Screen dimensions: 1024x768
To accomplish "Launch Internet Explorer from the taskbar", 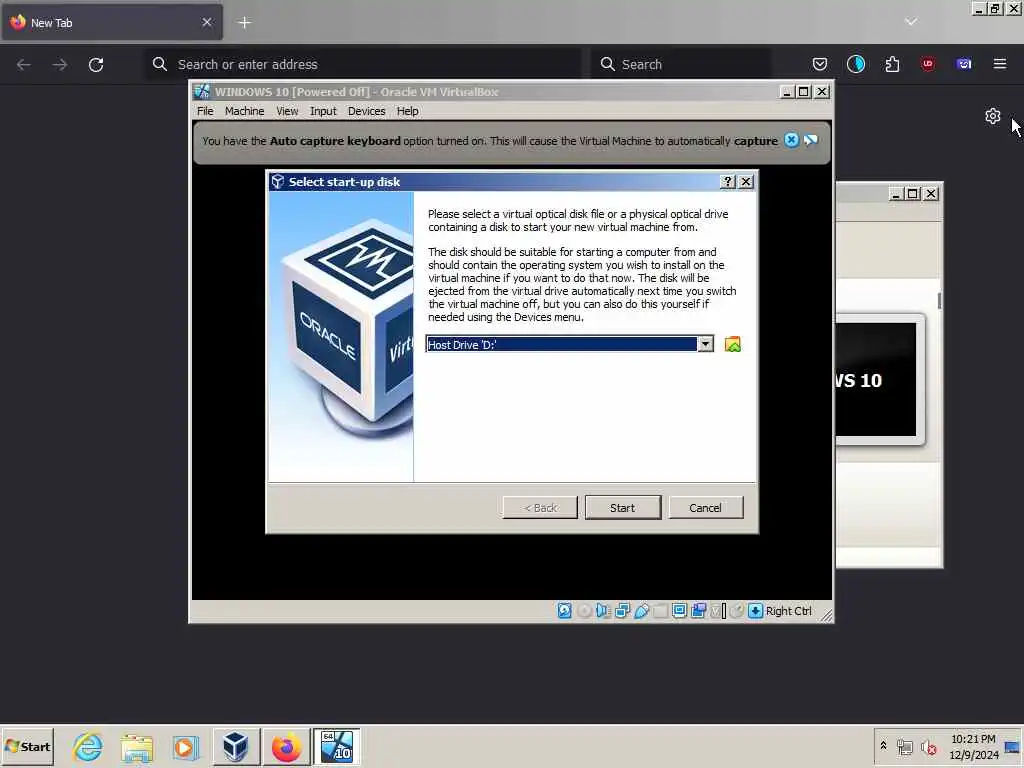I will pos(88,746).
